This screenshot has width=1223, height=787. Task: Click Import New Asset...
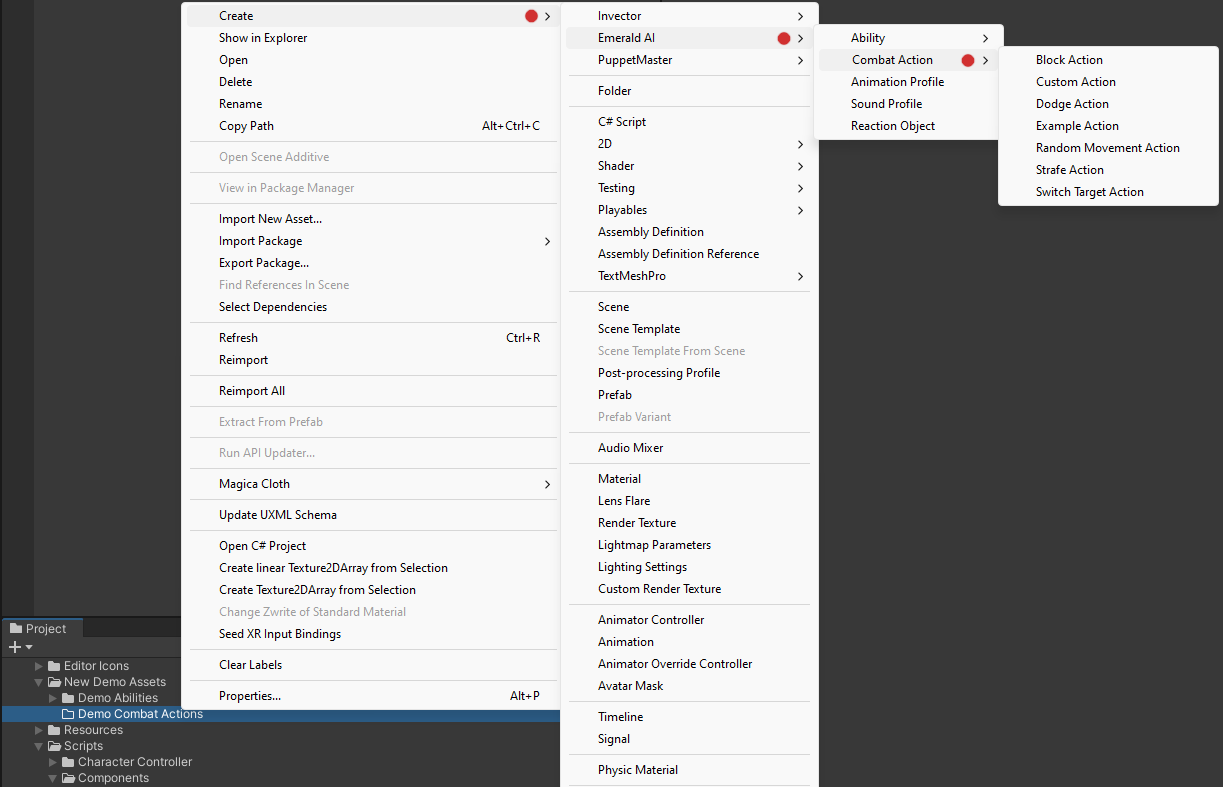coord(371,219)
